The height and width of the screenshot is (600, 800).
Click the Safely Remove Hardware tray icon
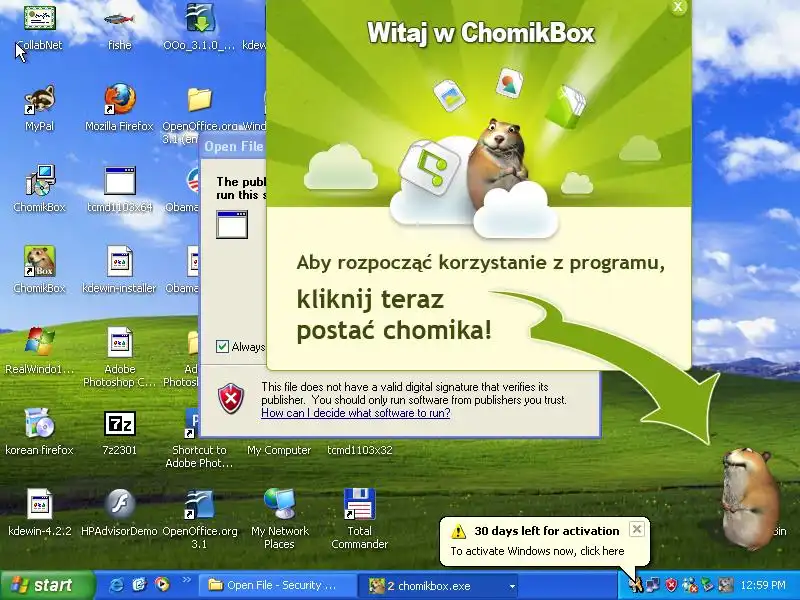pos(708,585)
